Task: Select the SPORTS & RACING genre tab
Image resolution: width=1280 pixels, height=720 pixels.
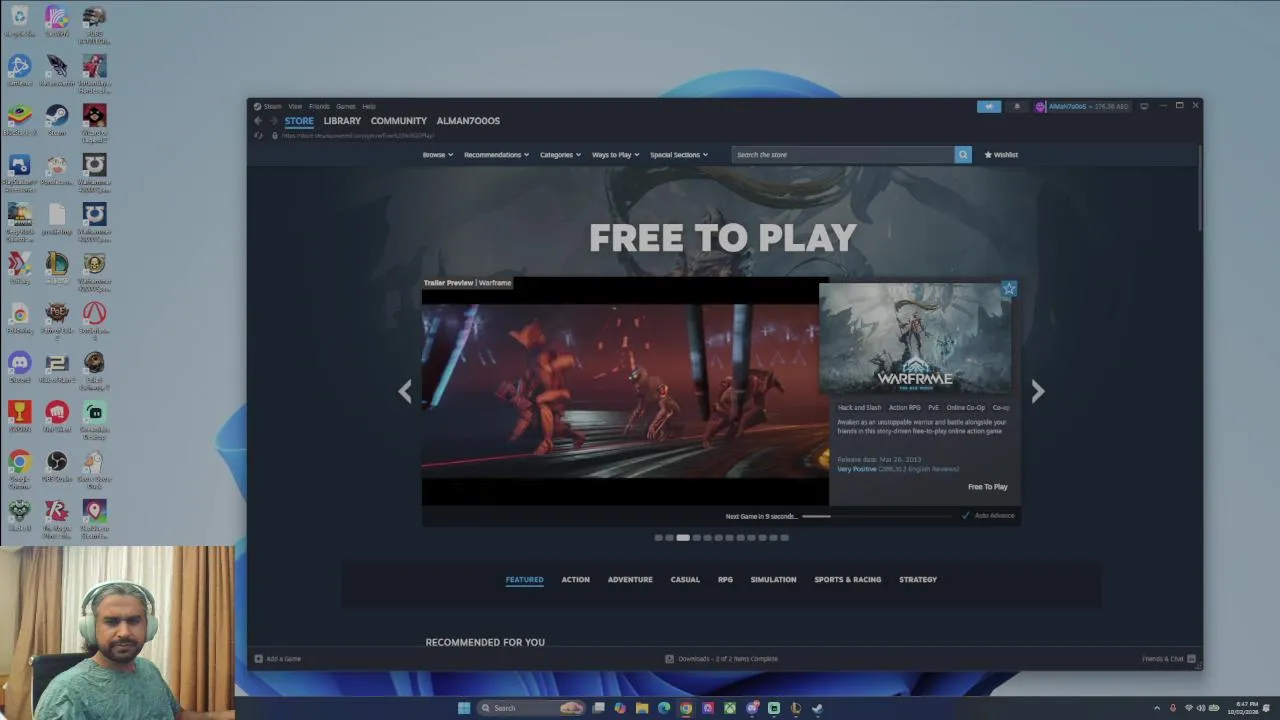Action: click(x=847, y=580)
